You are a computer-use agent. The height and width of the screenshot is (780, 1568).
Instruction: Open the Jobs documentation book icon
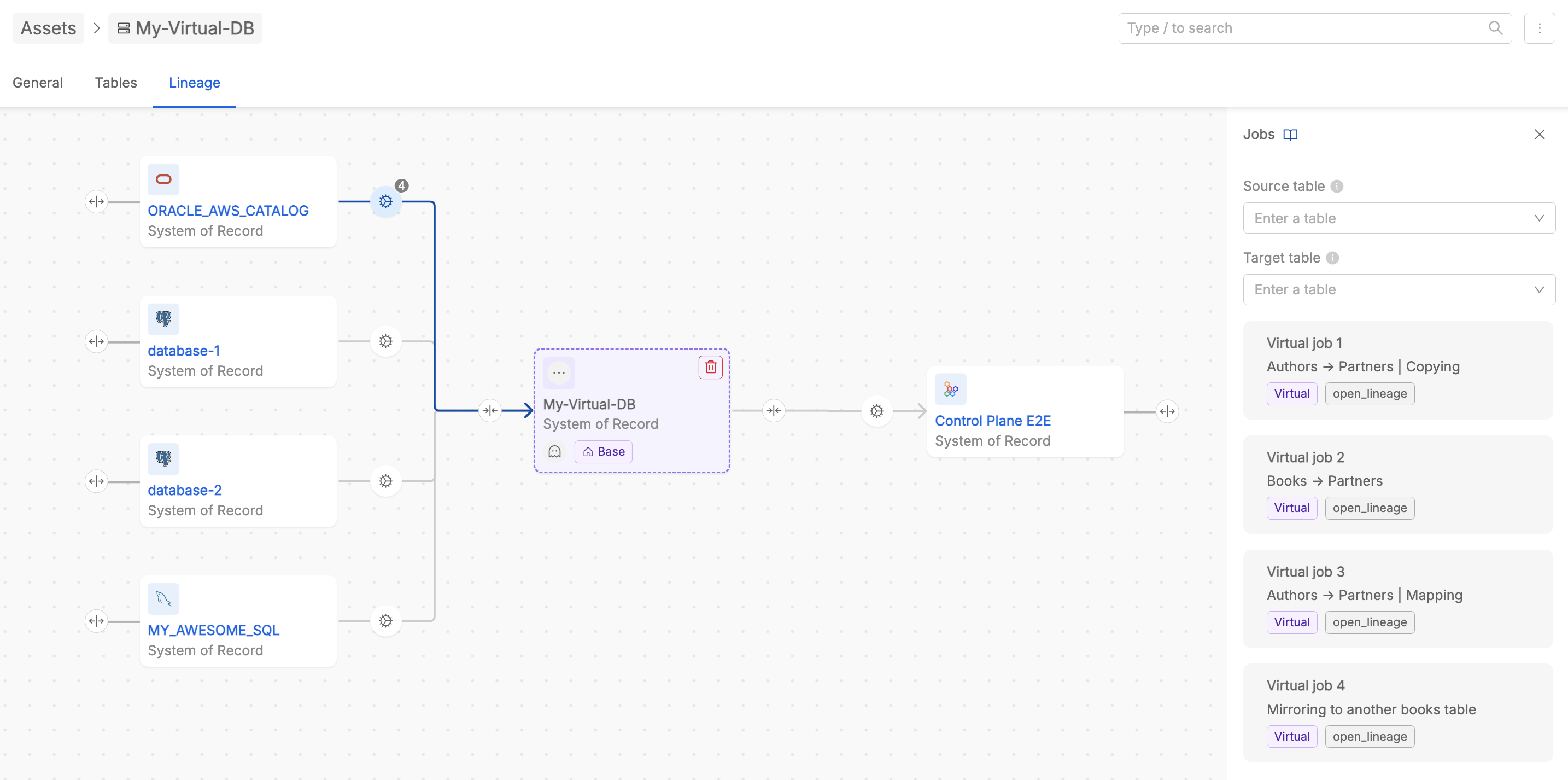tap(1290, 135)
